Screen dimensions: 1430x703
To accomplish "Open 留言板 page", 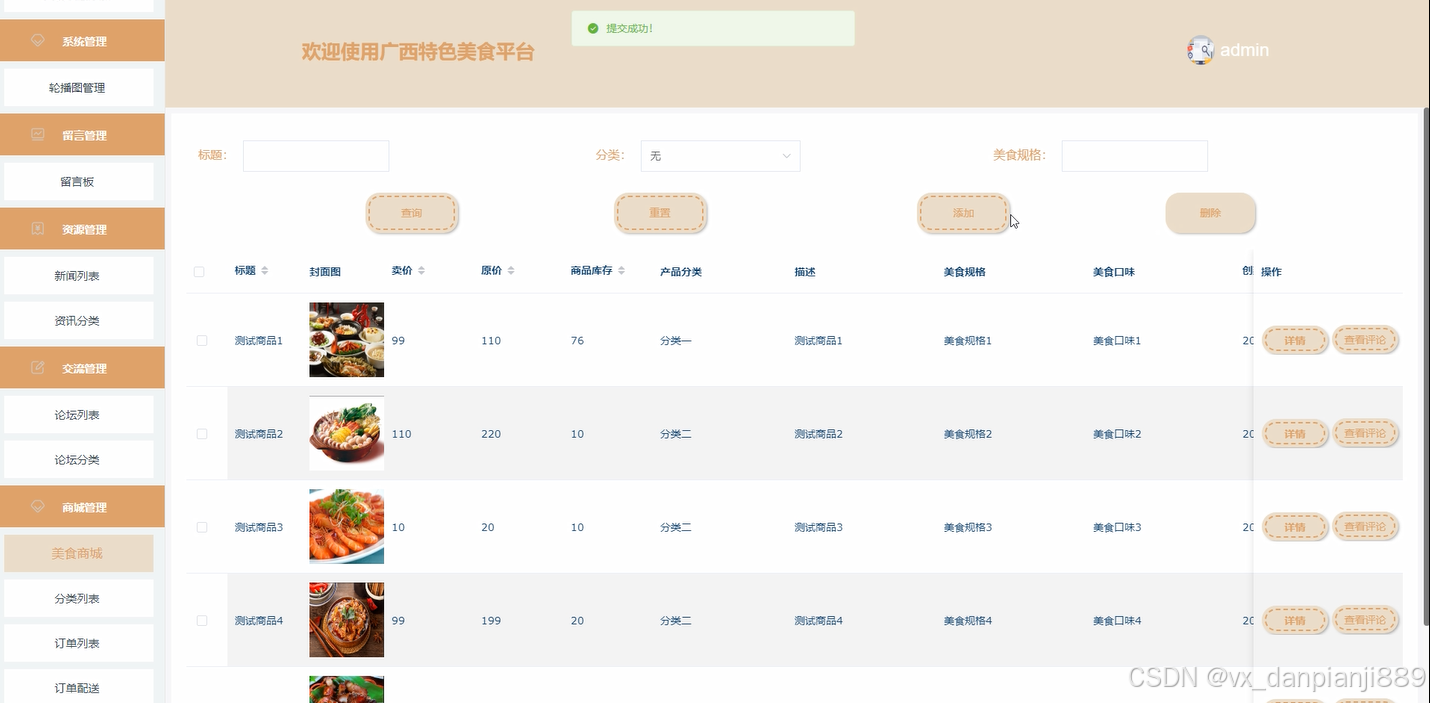I will tap(78, 182).
